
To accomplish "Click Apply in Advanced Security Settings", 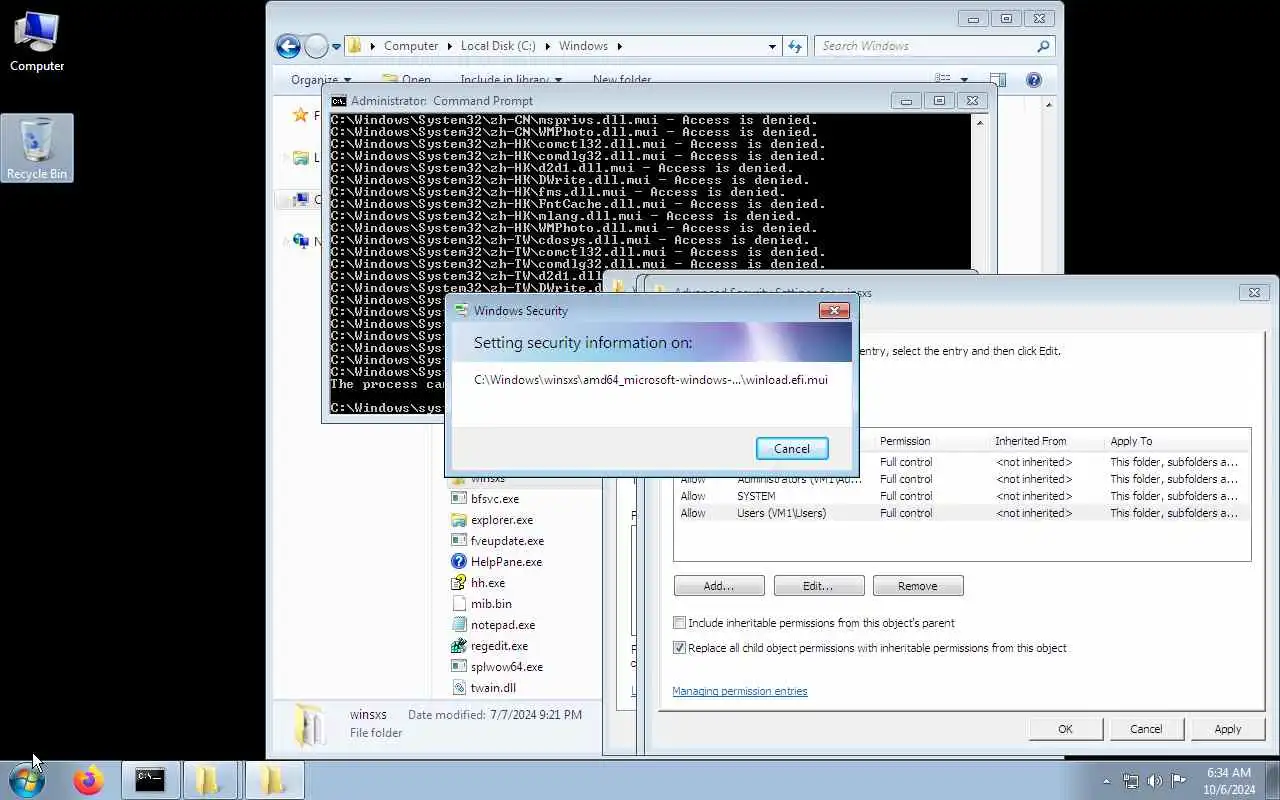I will pos(1228,729).
